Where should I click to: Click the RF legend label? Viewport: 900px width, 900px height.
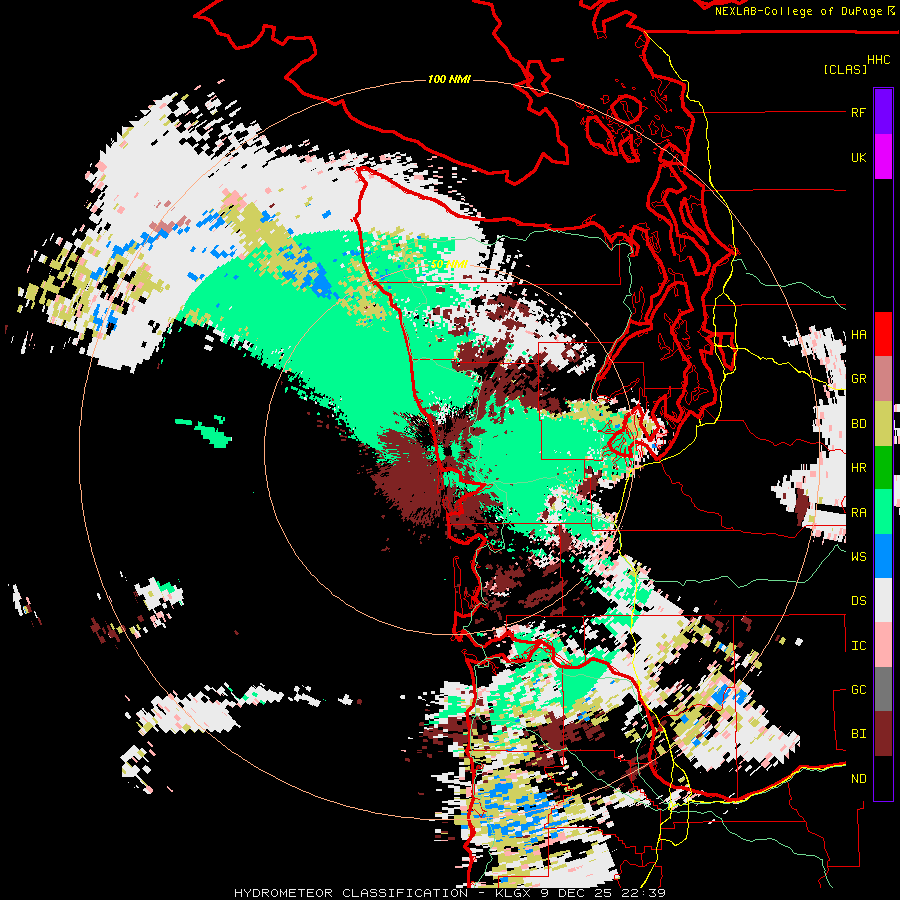pyautogui.click(x=858, y=112)
